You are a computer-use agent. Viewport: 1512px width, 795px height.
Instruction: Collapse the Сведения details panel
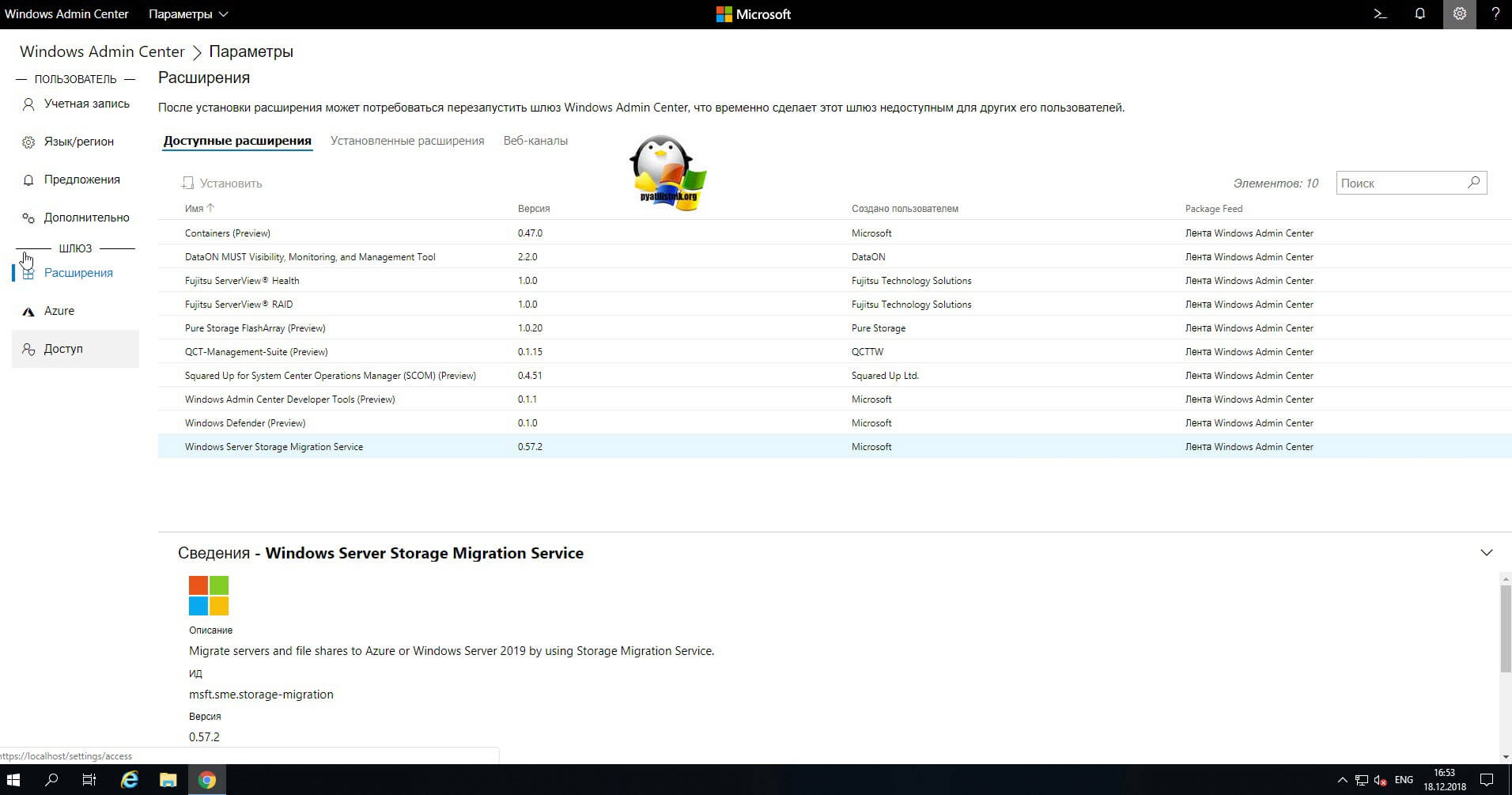click(1487, 553)
